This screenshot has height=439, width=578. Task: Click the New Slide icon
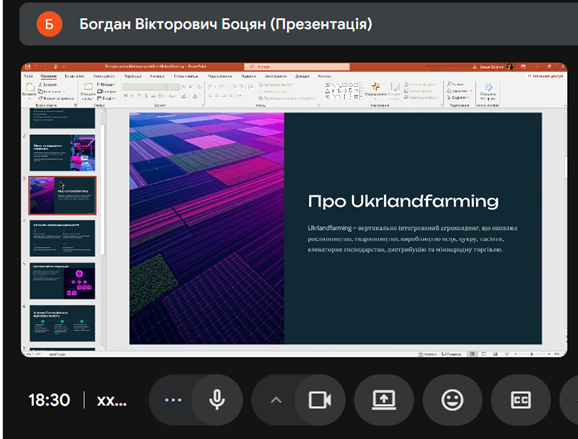pyautogui.click(x=88, y=87)
